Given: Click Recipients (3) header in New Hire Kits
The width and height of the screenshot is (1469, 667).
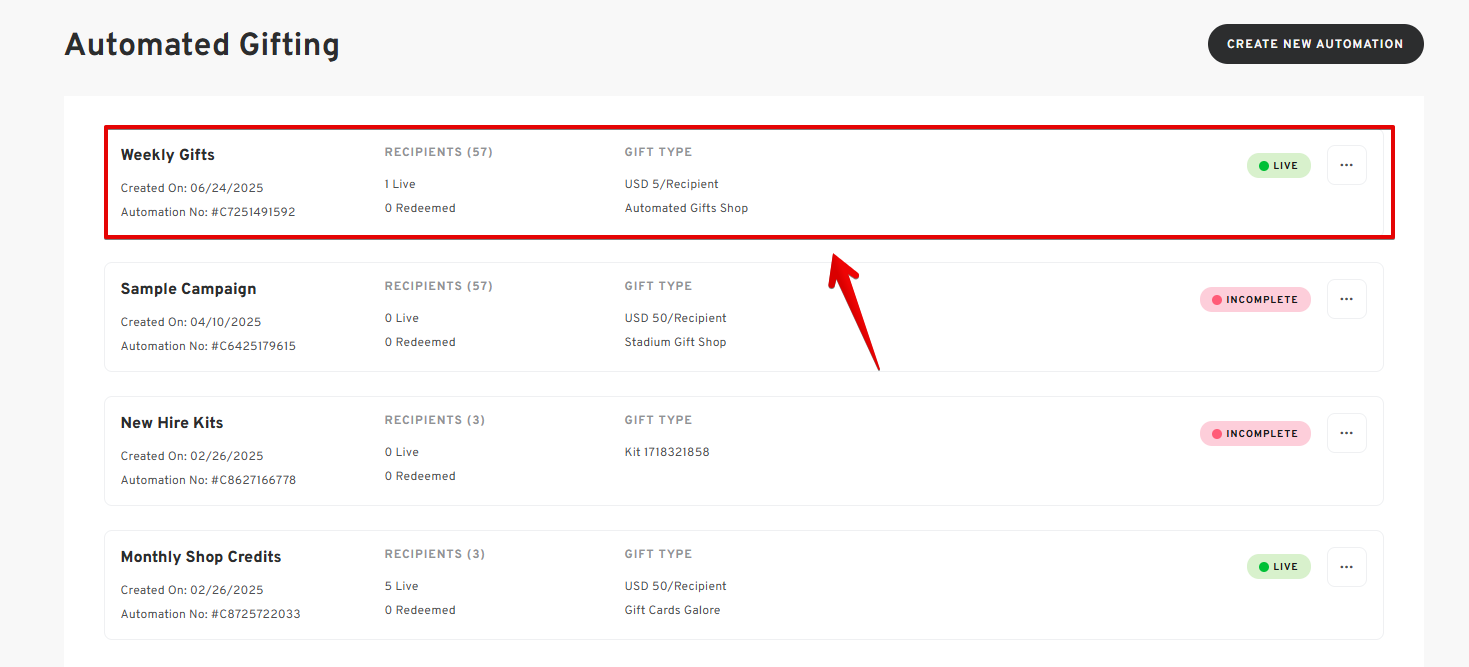Looking at the screenshot, I should point(435,420).
